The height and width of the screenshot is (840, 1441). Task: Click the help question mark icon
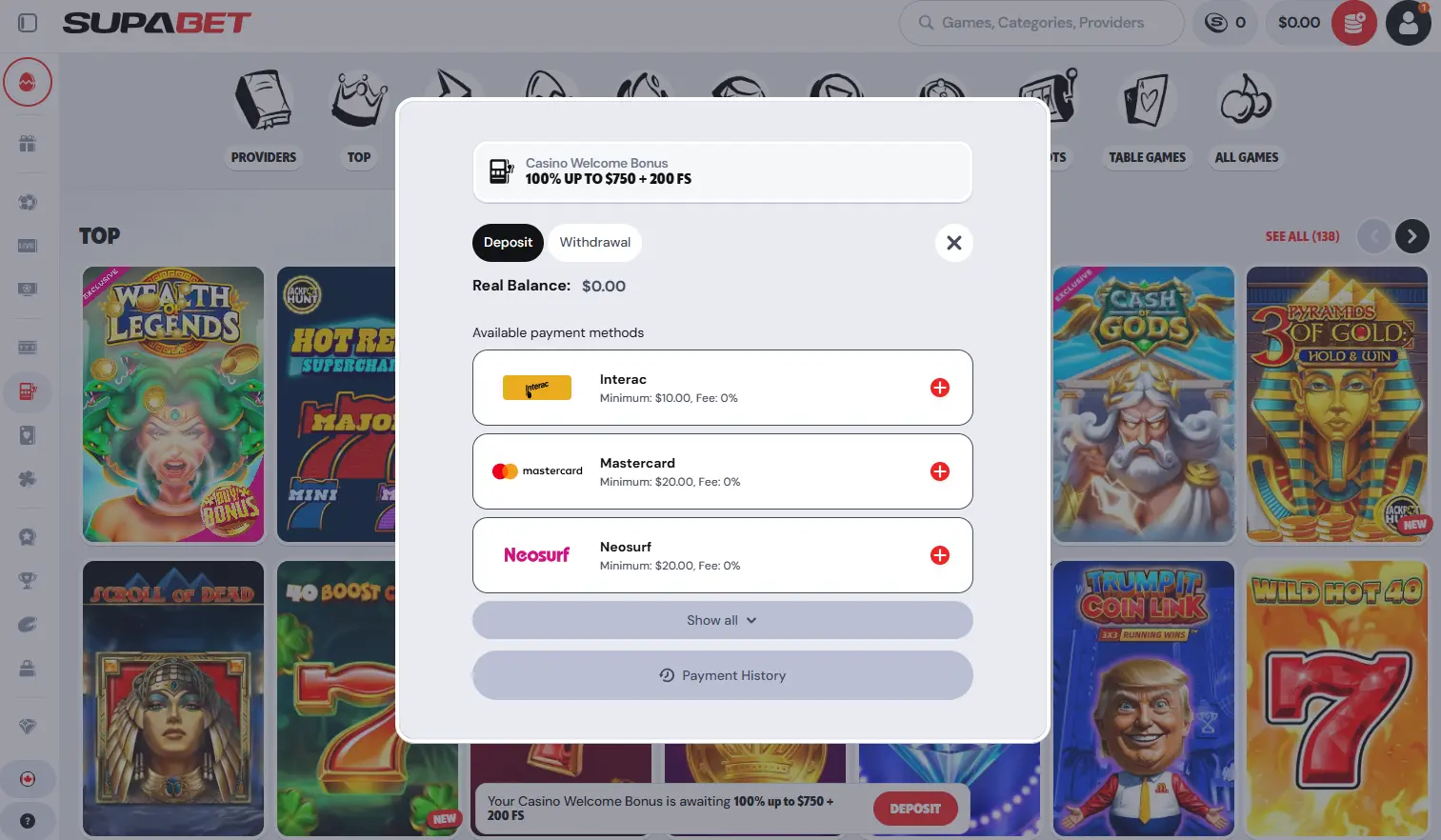click(x=28, y=821)
